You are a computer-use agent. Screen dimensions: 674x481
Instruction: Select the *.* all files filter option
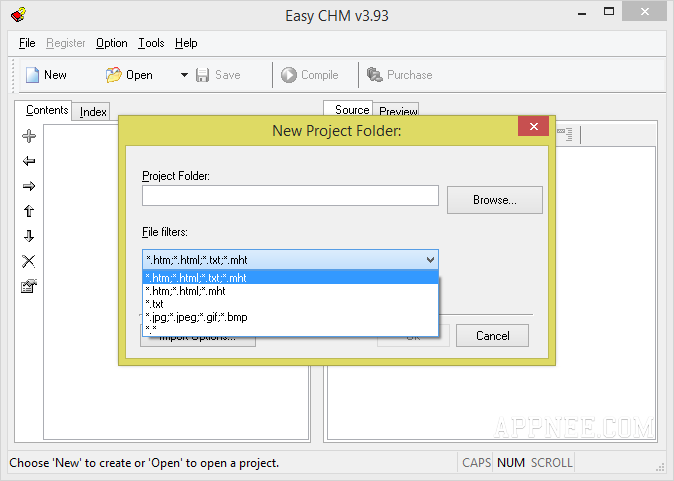[x=290, y=329]
